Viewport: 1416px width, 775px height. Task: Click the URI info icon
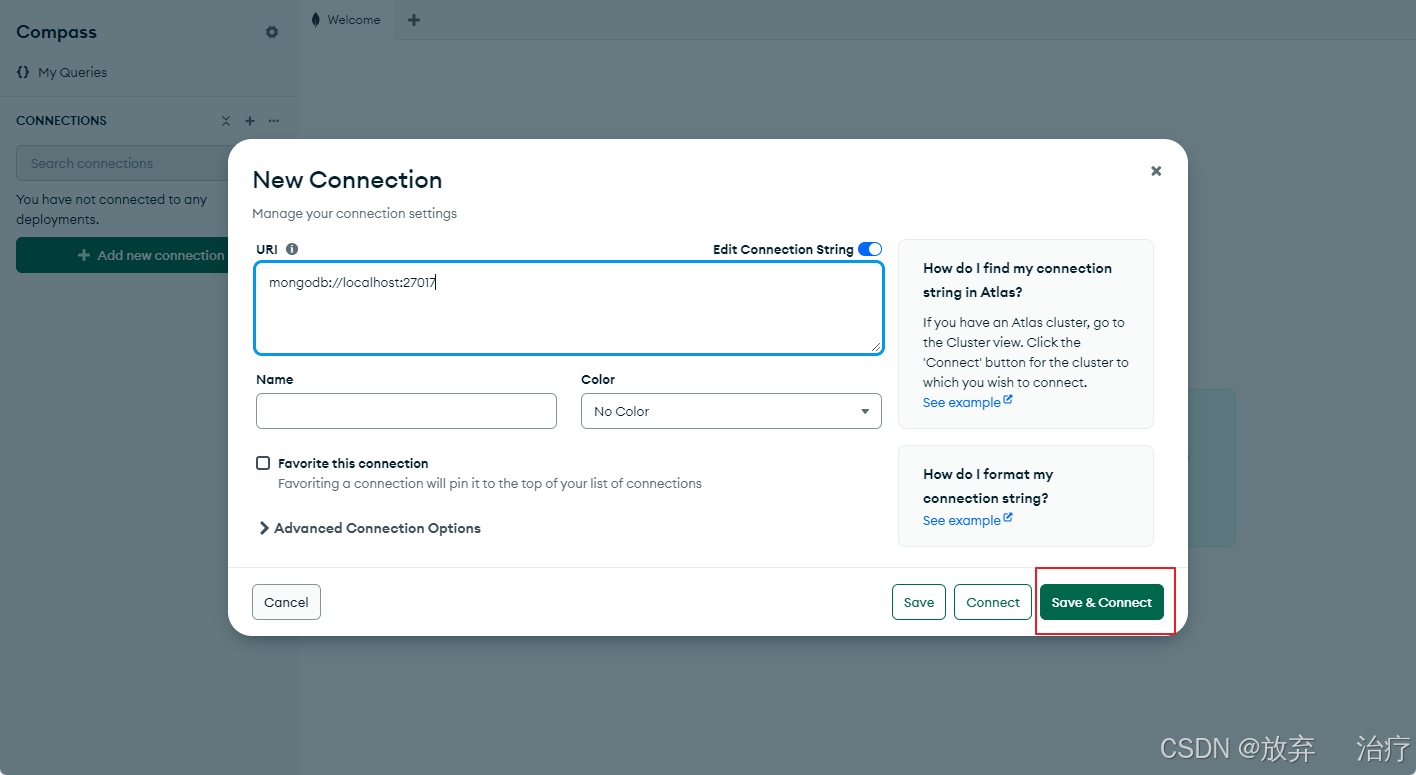point(292,249)
